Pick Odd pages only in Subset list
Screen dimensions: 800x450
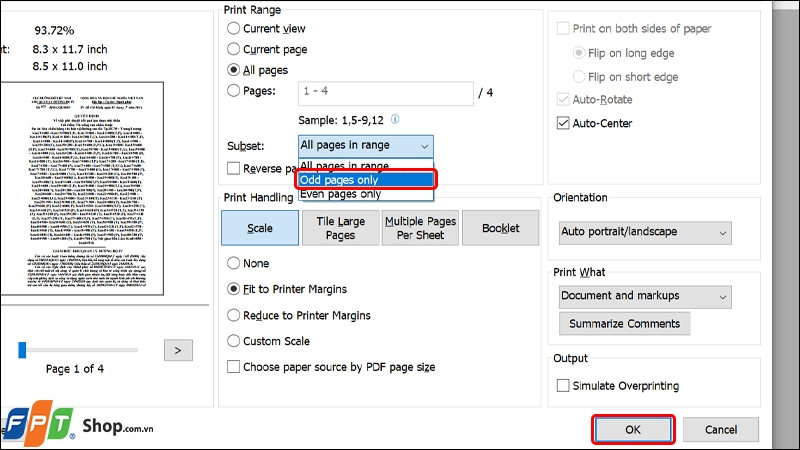[x=366, y=180]
